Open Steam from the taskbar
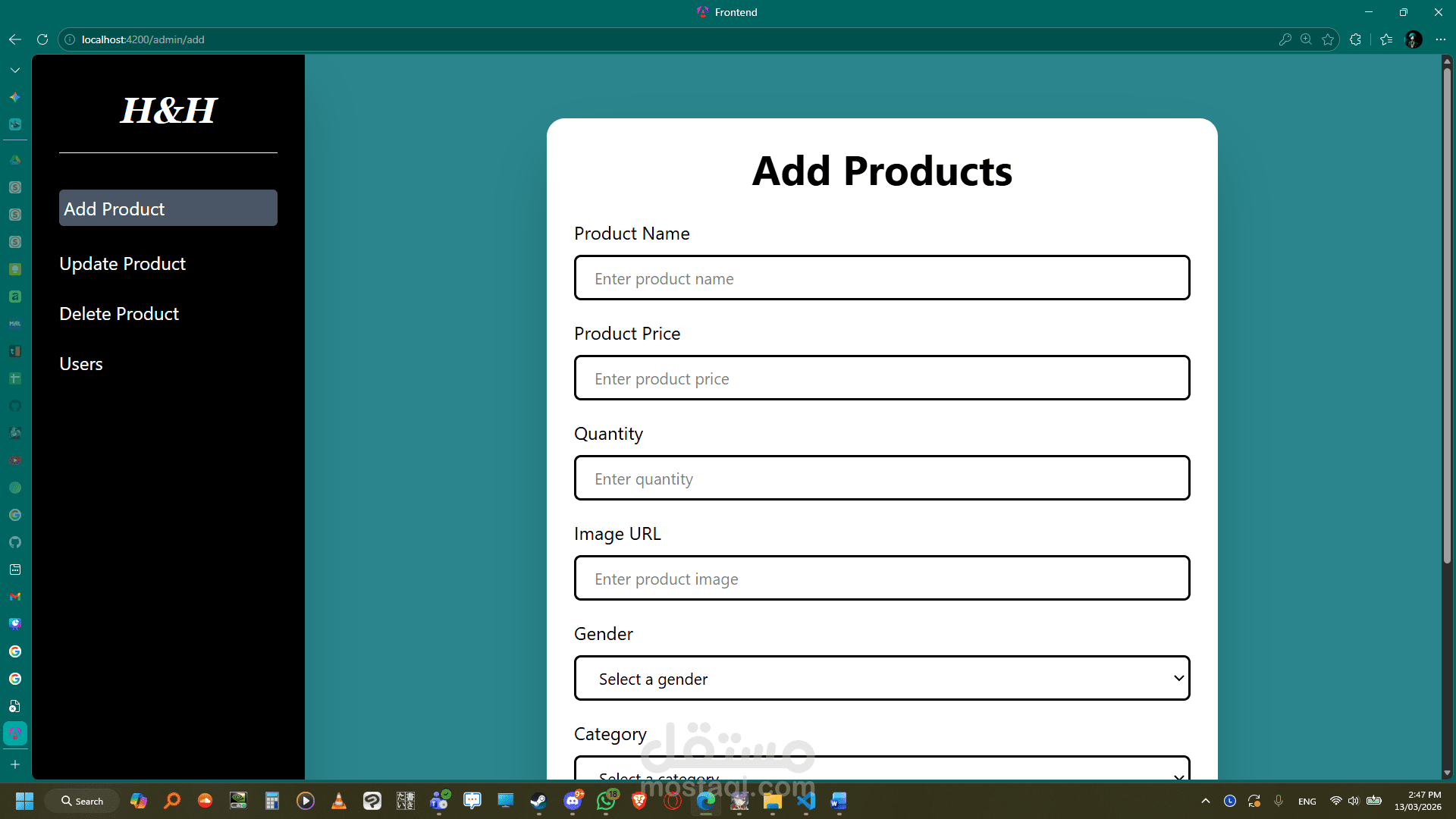Image resolution: width=1456 pixels, height=819 pixels. (538, 801)
